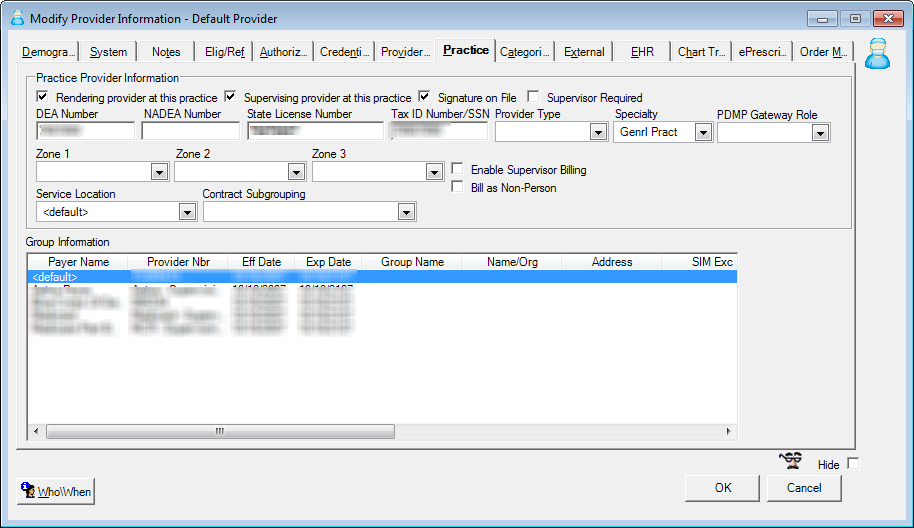914x528 pixels.
Task: Open the Order M... tab
Action: coord(823,52)
